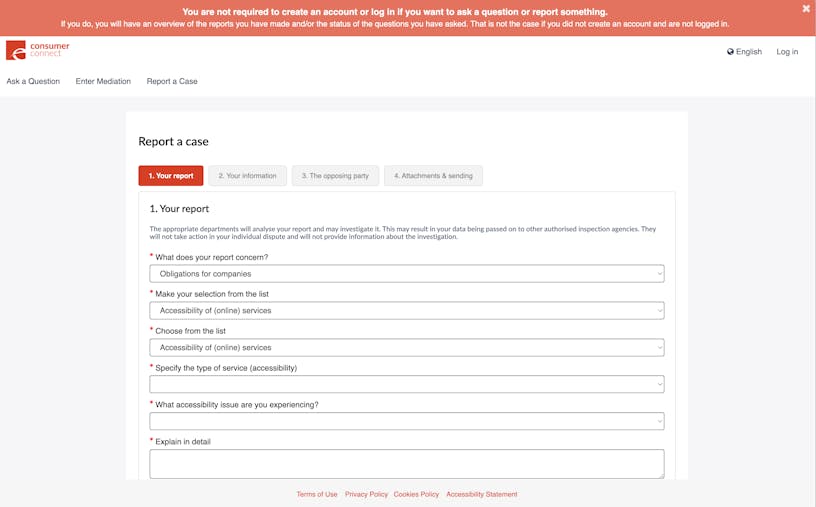
Task: Open the 'What does your report concern?' dropdown
Action: pyautogui.click(x=407, y=274)
